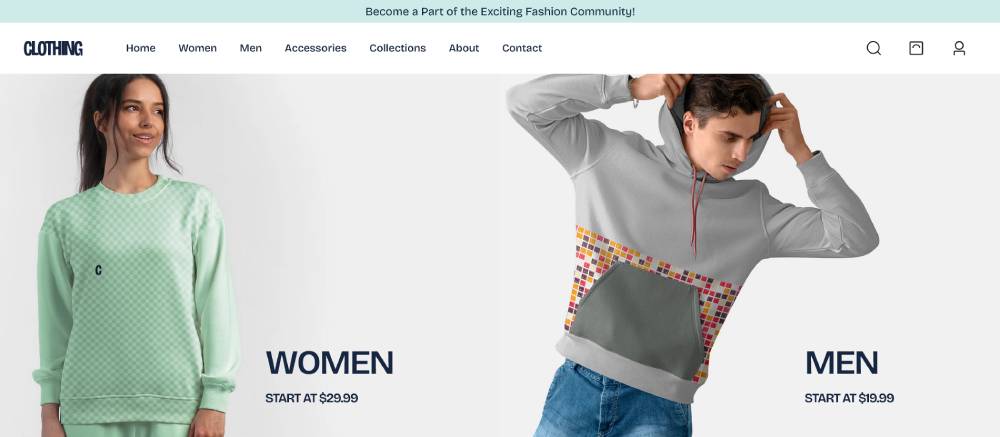Image resolution: width=1000 pixels, height=437 pixels.
Task: Click the Contact menu item
Action: (x=522, y=48)
